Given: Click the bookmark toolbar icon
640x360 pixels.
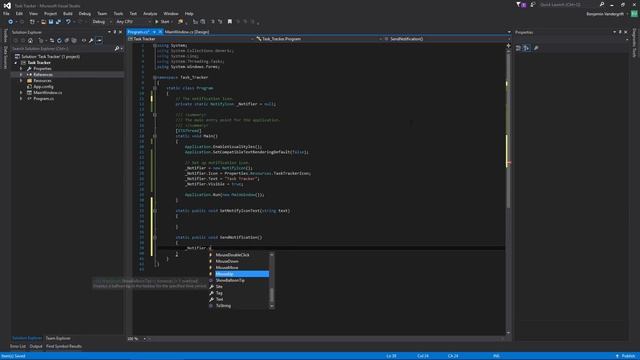Looking at the screenshot, I should pos(230,22).
